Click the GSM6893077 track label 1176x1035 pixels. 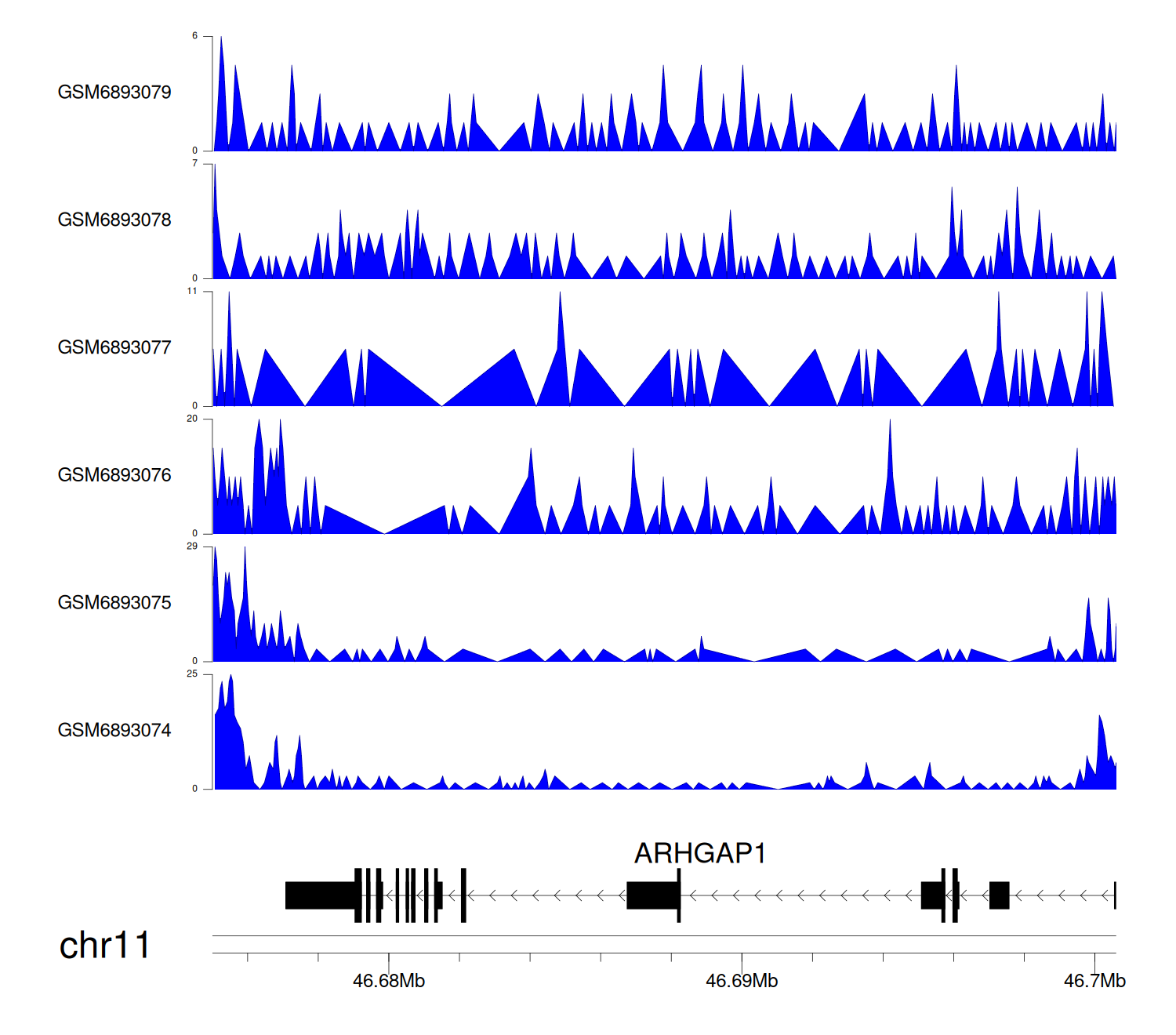(x=114, y=347)
